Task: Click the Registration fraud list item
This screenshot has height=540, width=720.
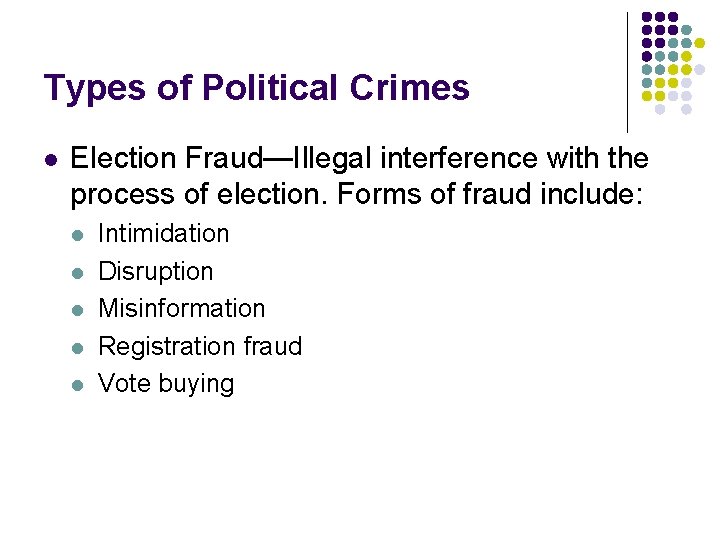Action: tap(199, 346)
